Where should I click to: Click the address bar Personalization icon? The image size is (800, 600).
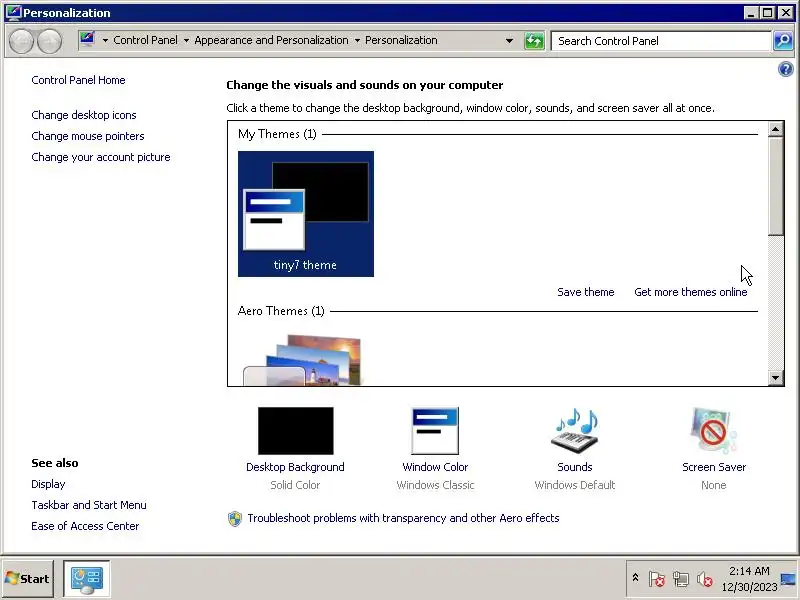click(87, 39)
